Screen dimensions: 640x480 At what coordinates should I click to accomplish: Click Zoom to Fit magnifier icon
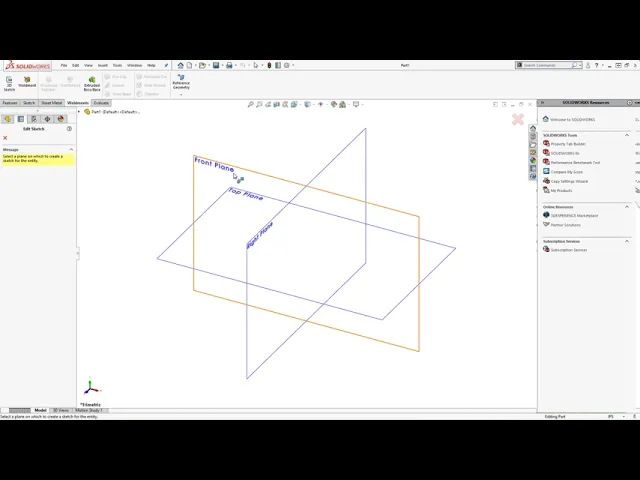coord(251,104)
